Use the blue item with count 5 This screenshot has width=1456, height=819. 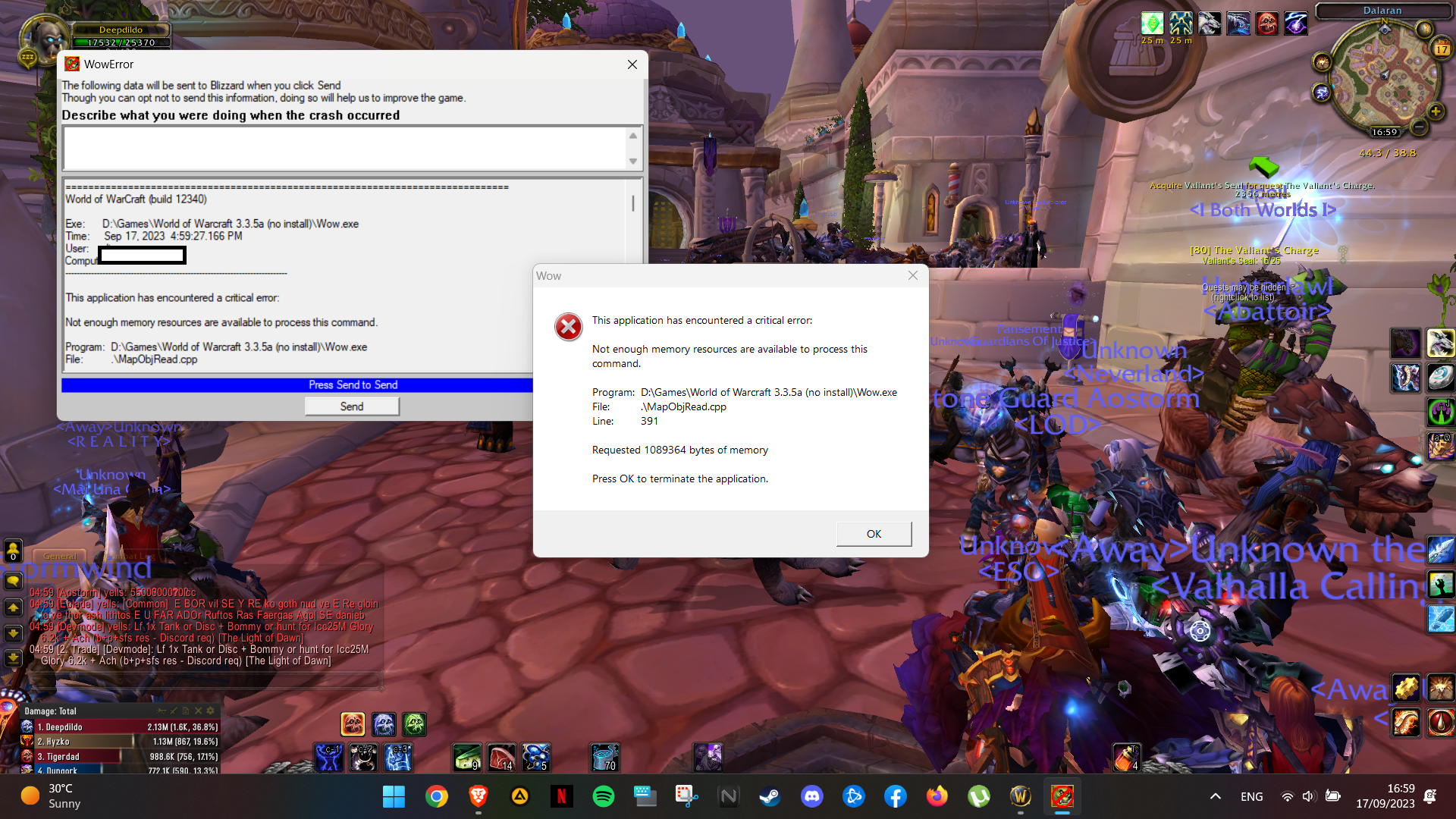pyautogui.click(x=535, y=758)
